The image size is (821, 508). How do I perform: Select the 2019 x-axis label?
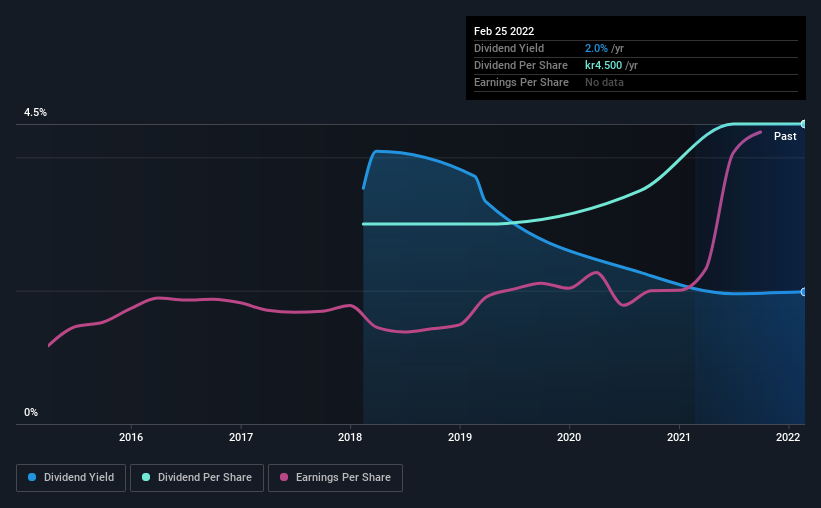[459, 437]
